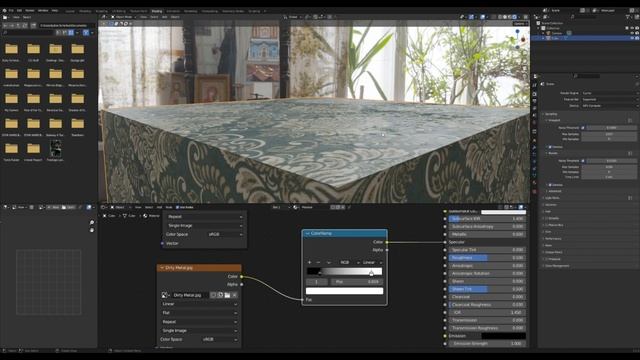Image resolution: width=640 pixels, height=360 pixels.
Task: Select material preview shading mode icon
Action: [x=509, y=17]
